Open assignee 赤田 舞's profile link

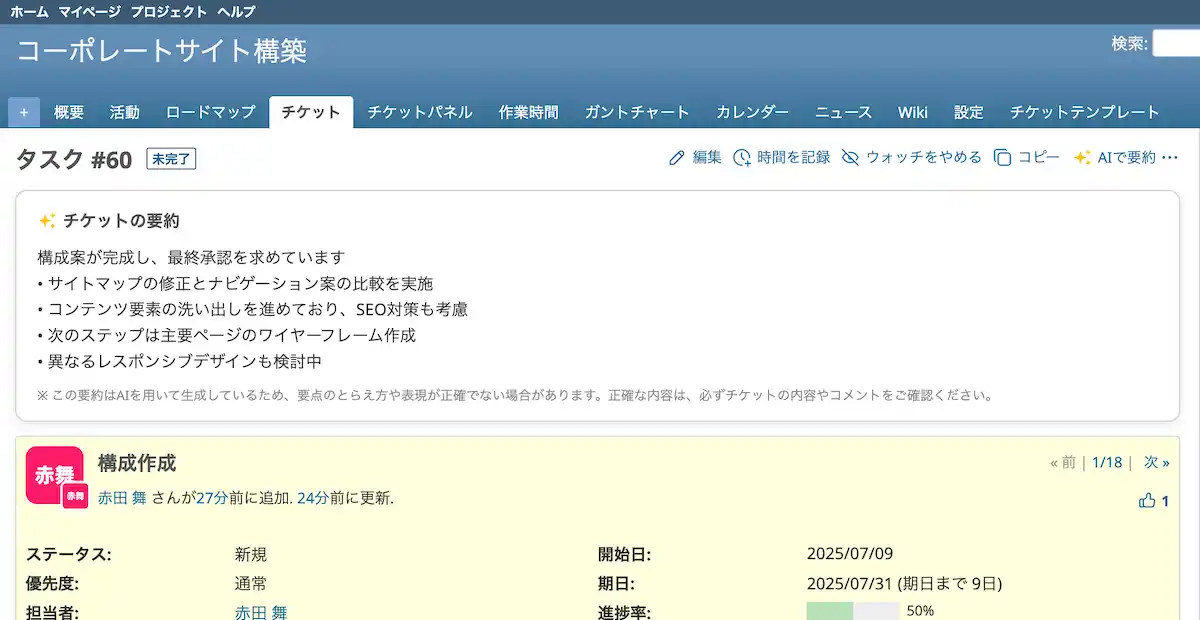(x=260, y=614)
